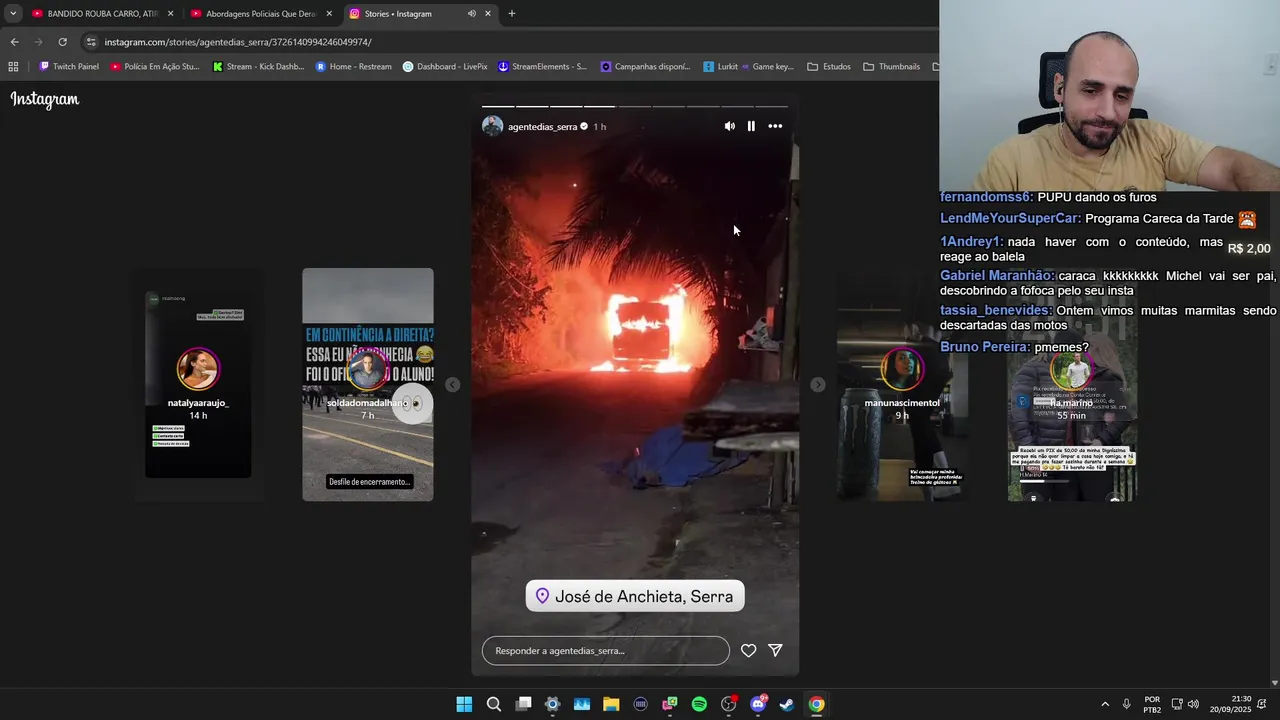Open notification center bell icon
The image size is (1280, 720).
pyautogui.click(x=1262, y=704)
